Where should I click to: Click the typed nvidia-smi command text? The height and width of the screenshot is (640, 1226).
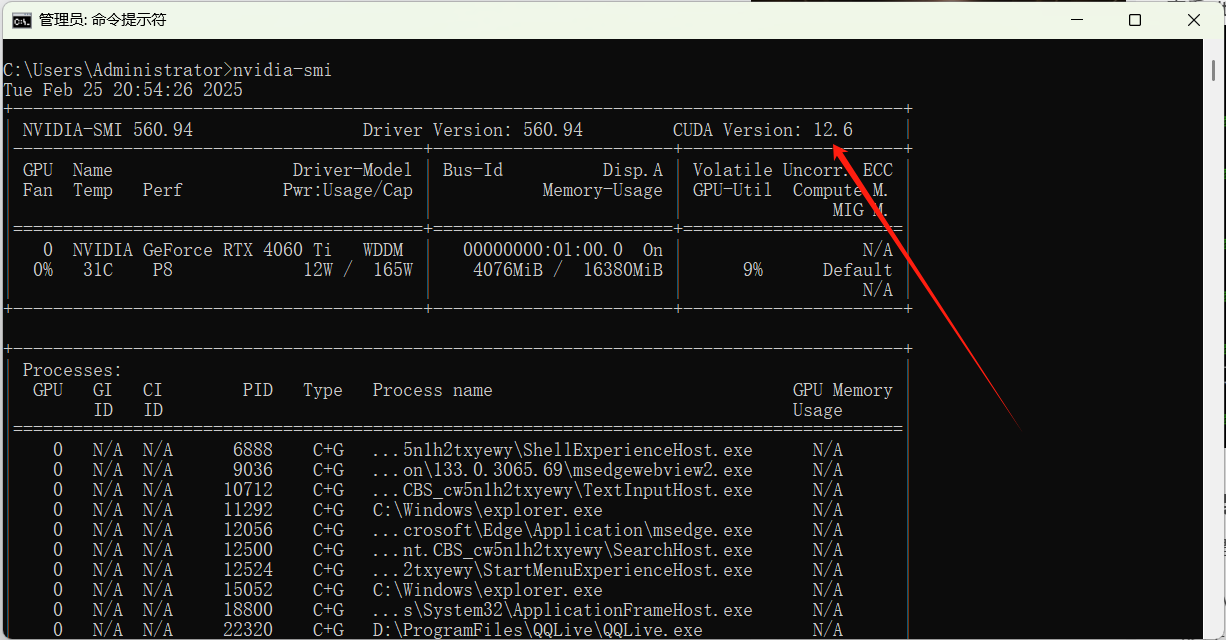click(x=282, y=70)
